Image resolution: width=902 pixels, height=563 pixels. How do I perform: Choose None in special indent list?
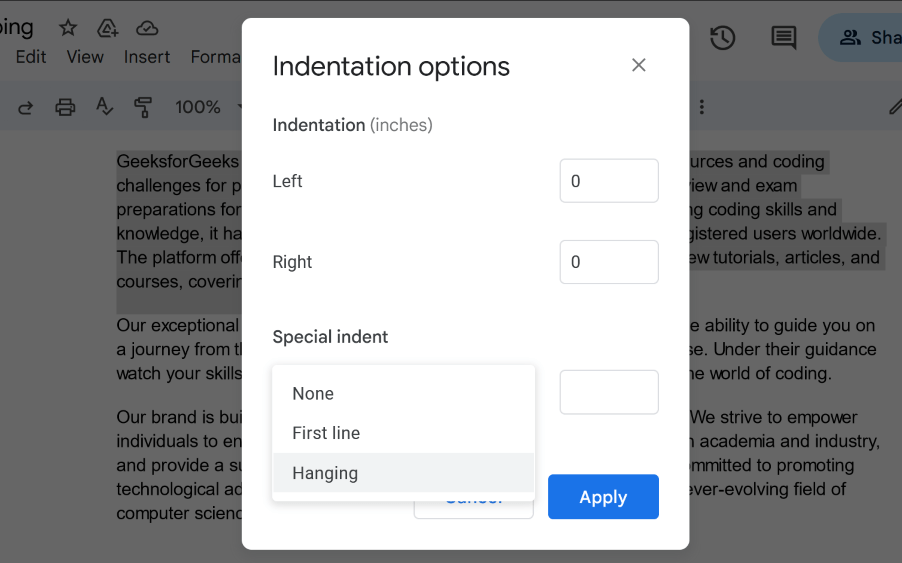tap(313, 394)
